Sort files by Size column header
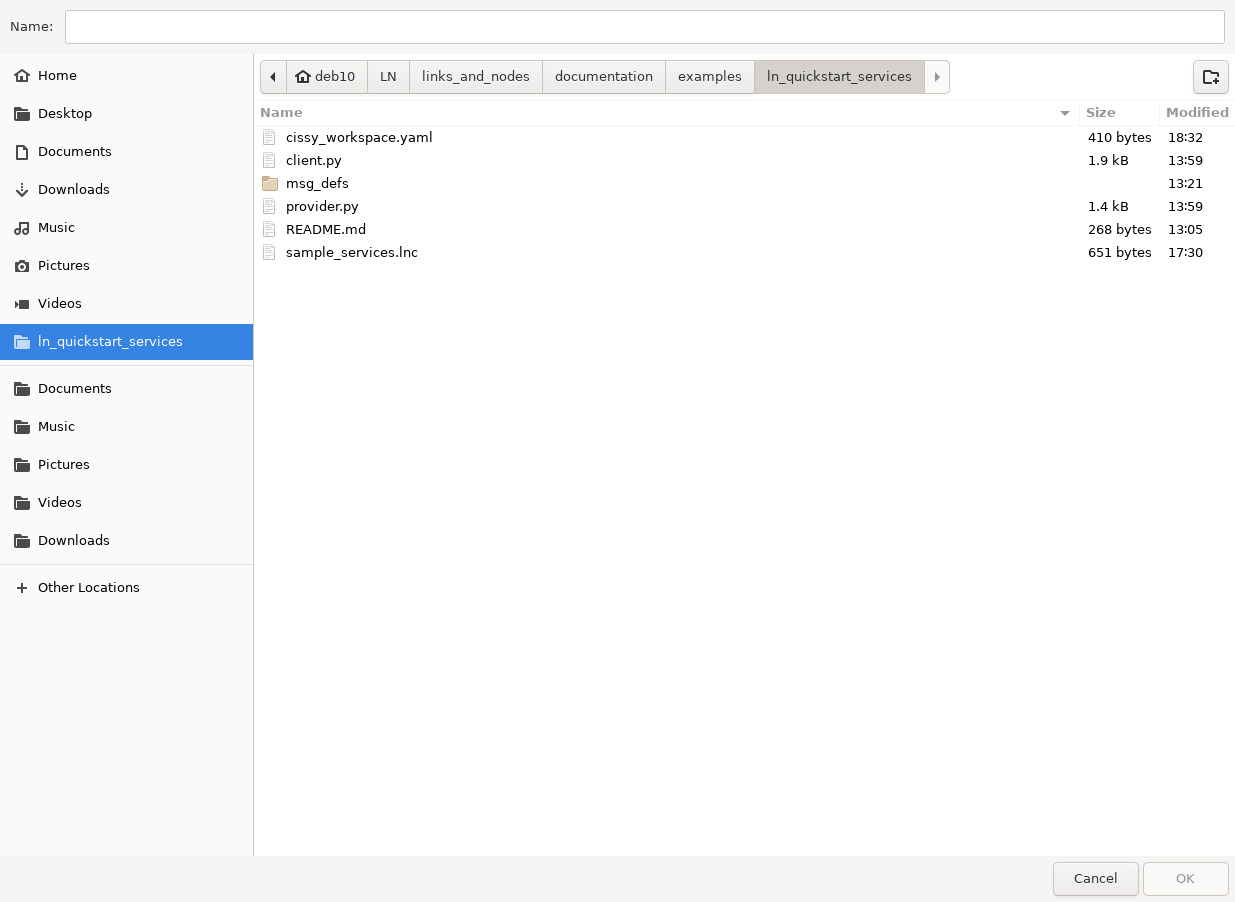1235x902 pixels. pyautogui.click(x=1119, y=113)
